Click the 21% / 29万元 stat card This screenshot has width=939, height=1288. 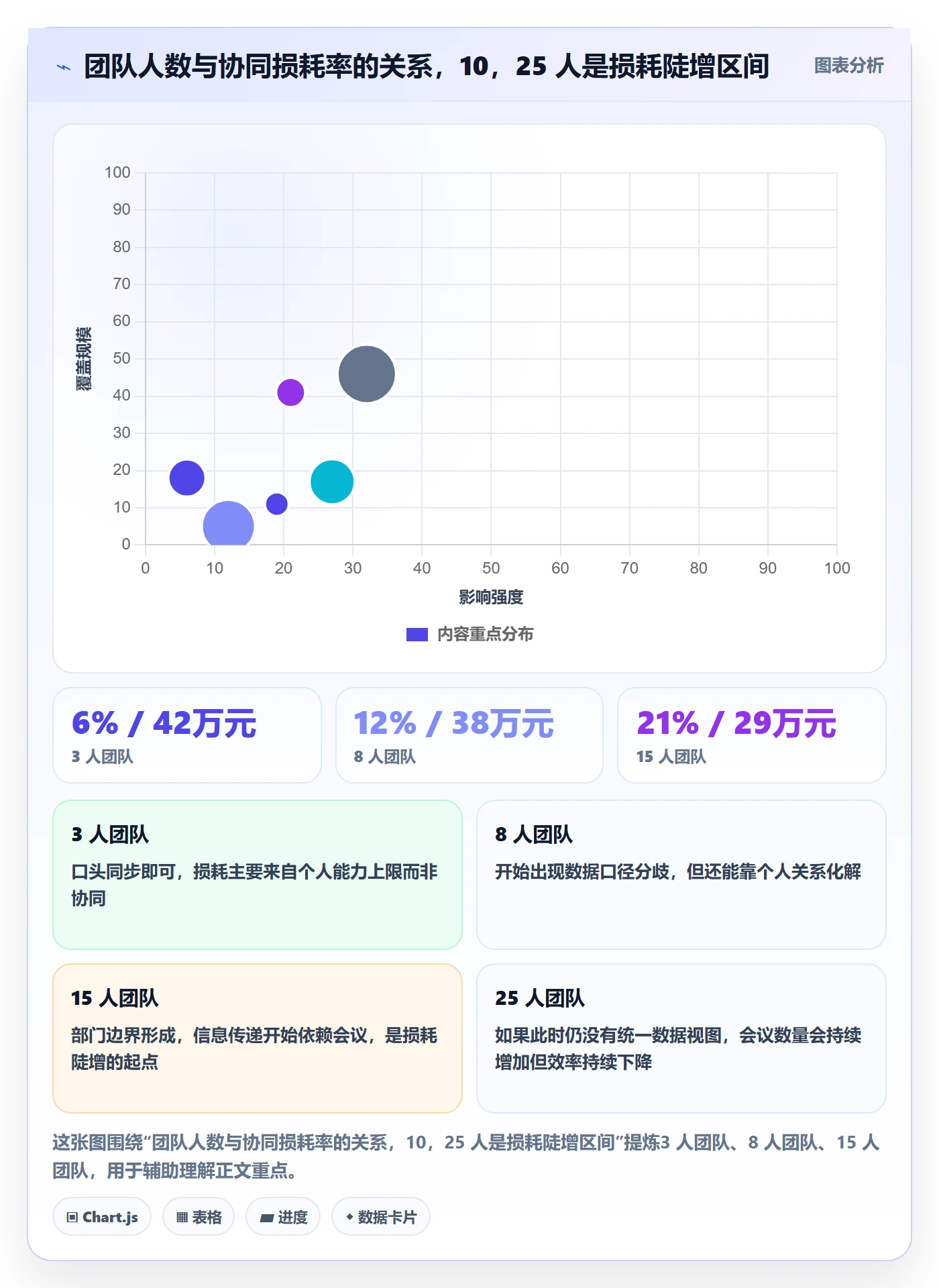pyautogui.click(x=752, y=735)
